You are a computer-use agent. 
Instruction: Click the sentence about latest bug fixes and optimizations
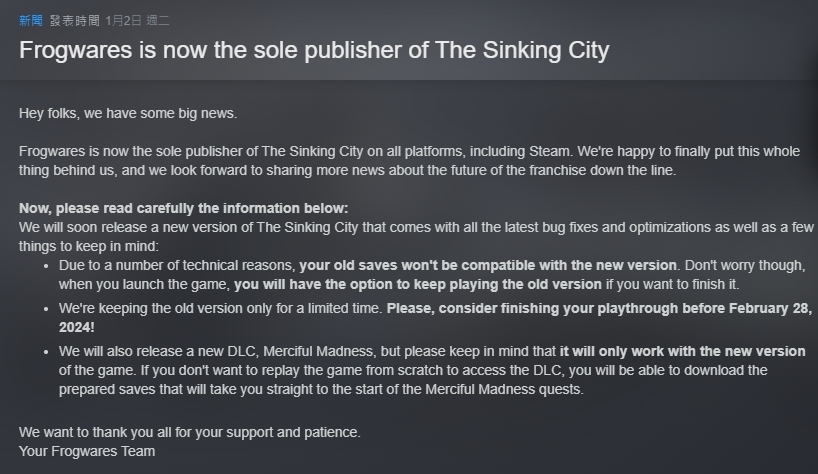pos(416,237)
